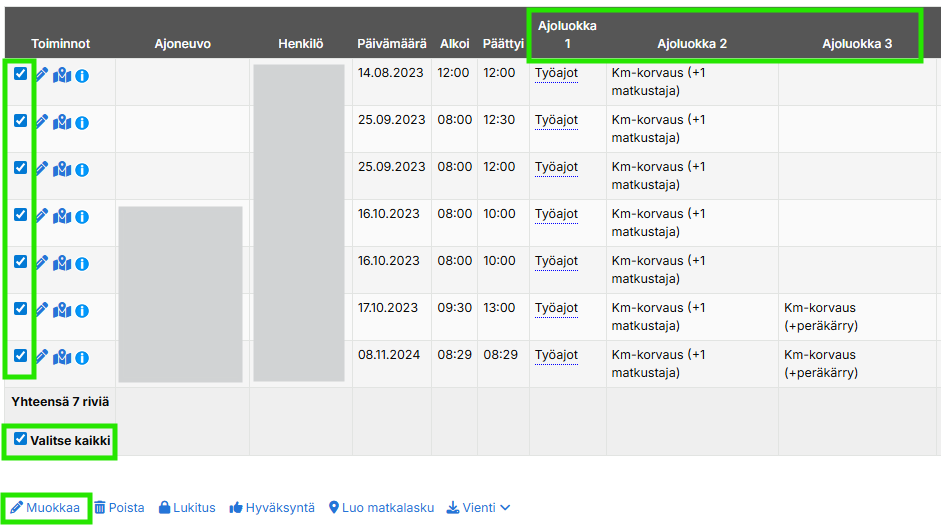Toggle the checkbox in the 17.10.2023 row
Viewport: 941px width, 530px height.
click(x=20, y=308)
